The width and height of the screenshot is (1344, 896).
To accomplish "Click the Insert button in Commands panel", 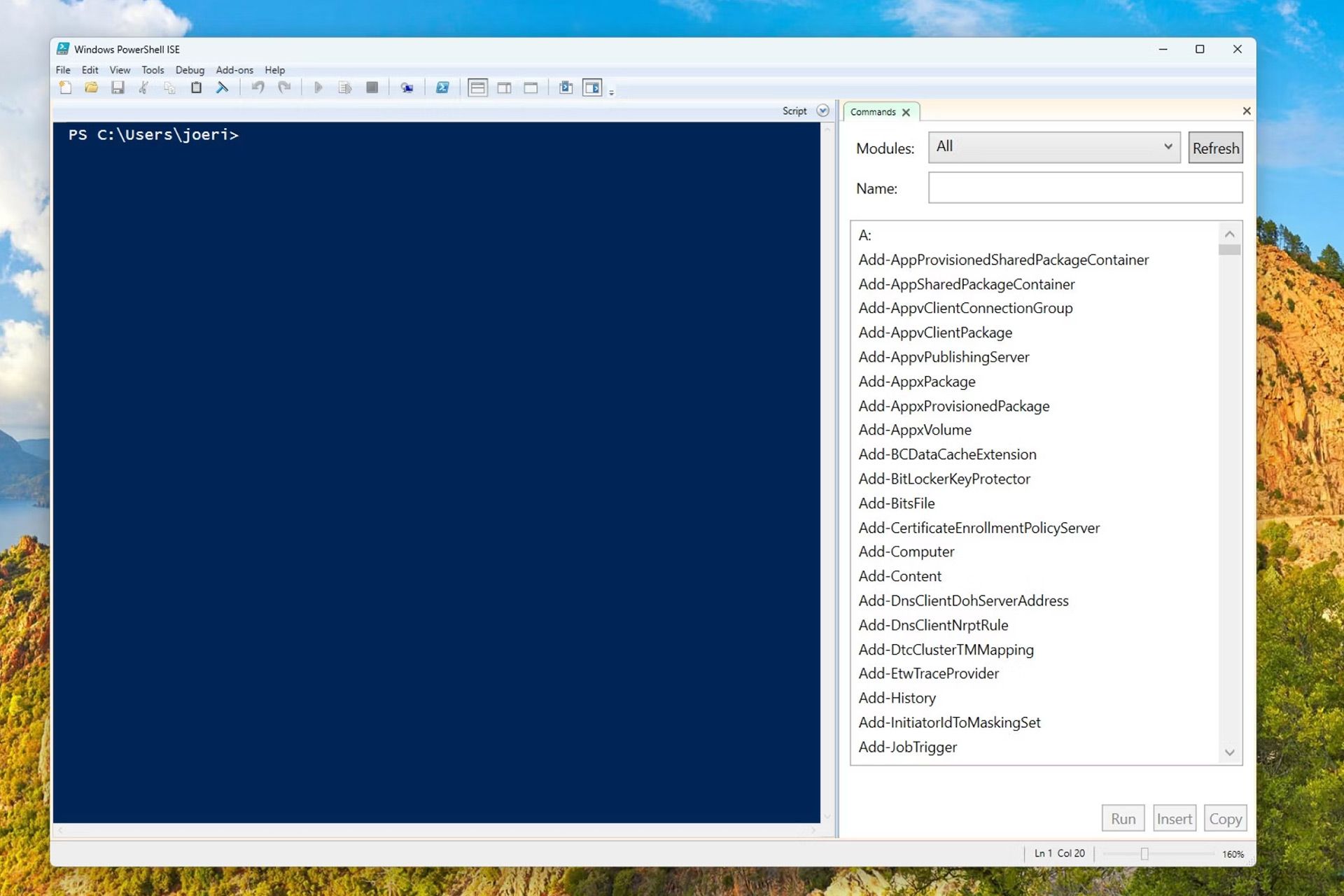I will 1174,818.
